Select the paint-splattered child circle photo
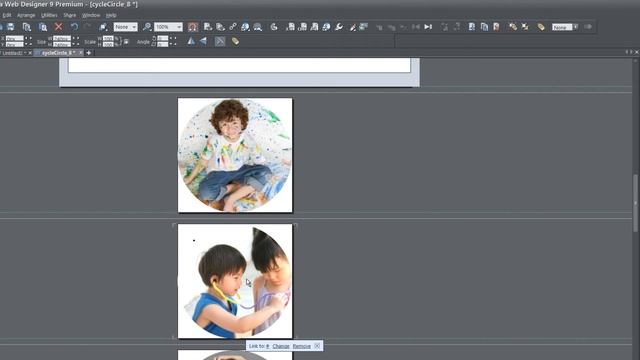Viewport: 640px width, 360px height. tap(235, 155)
